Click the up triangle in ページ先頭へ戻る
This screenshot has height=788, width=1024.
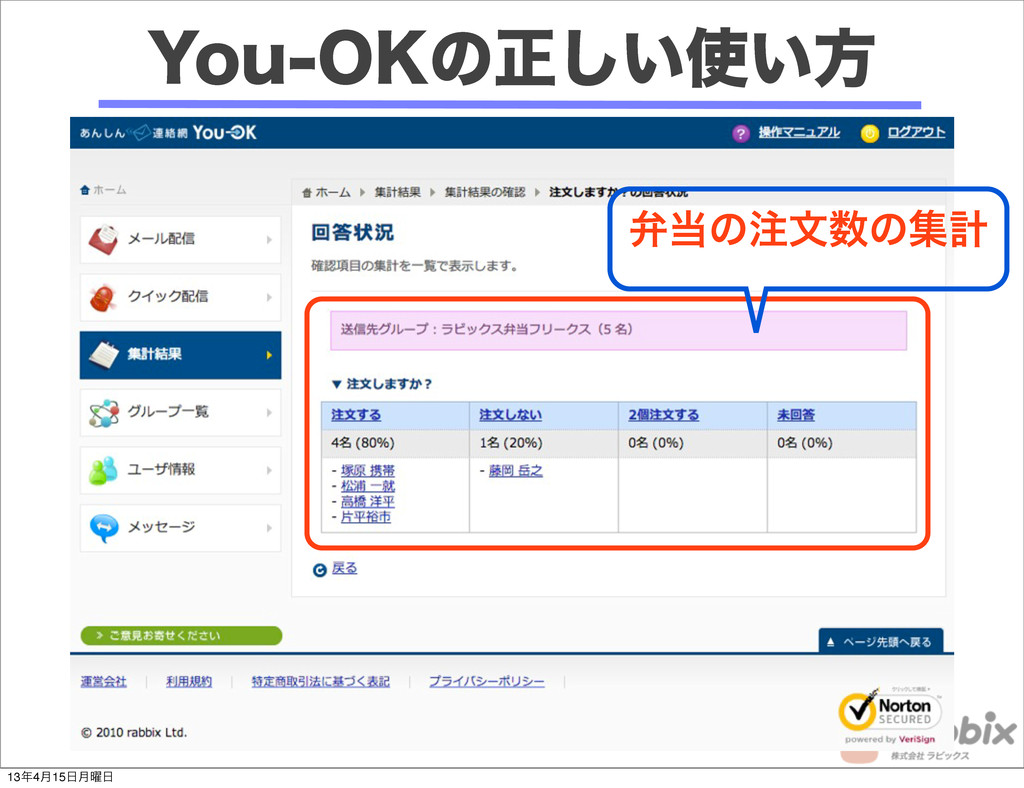[831, 642]
